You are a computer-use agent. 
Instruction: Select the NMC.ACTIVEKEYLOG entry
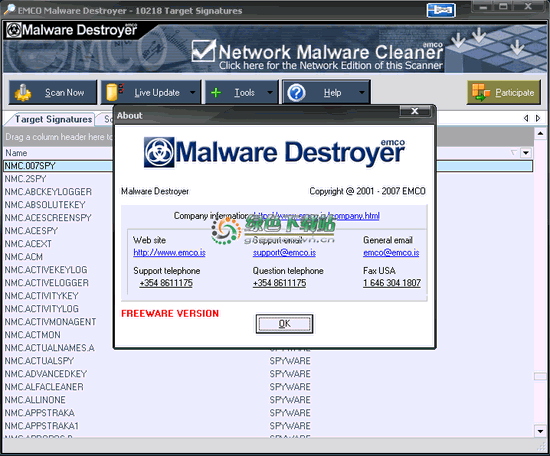coord(46,270)
